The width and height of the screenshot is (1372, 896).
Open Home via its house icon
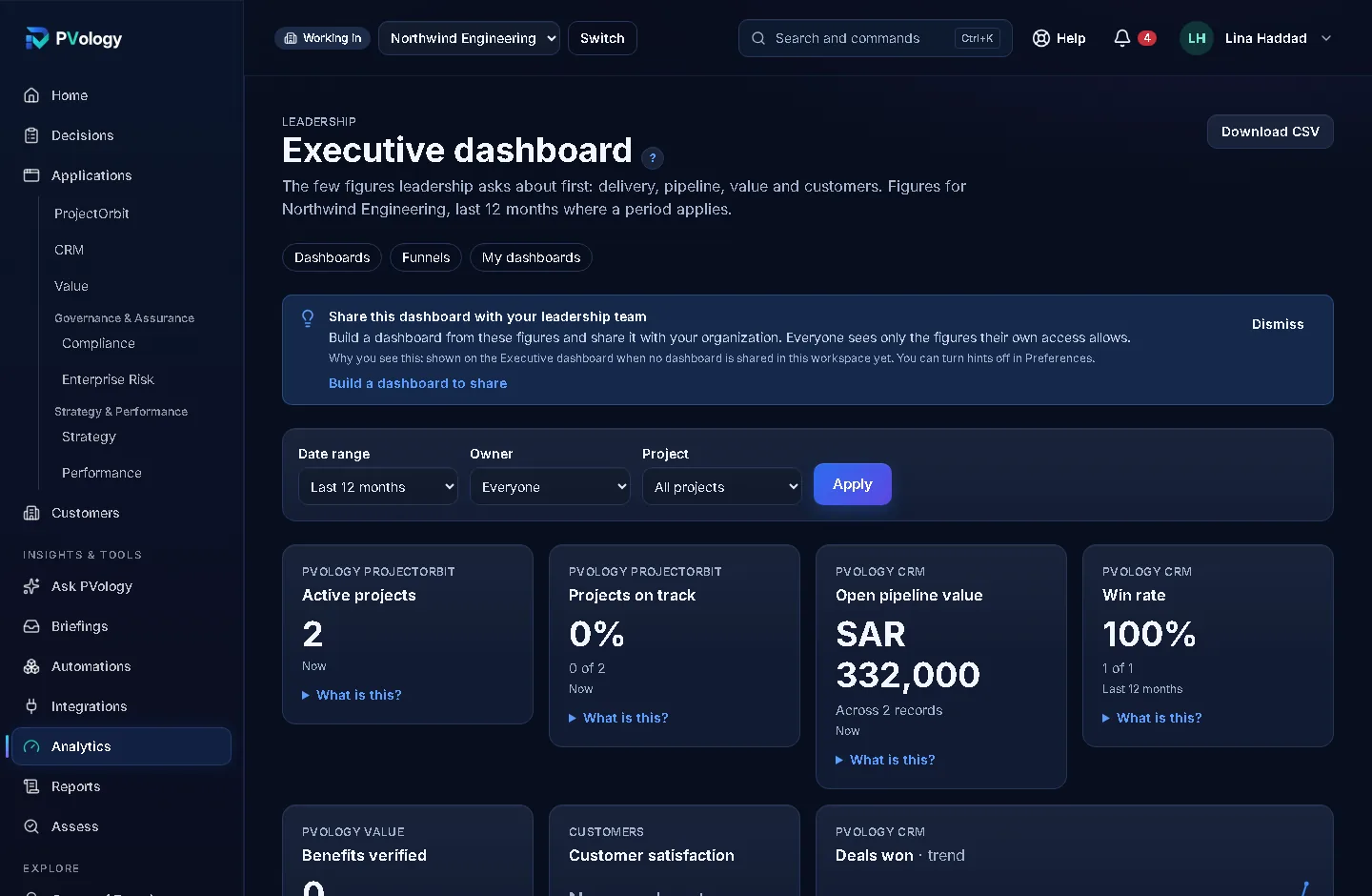pyautogui.click(x=31, y=95)
